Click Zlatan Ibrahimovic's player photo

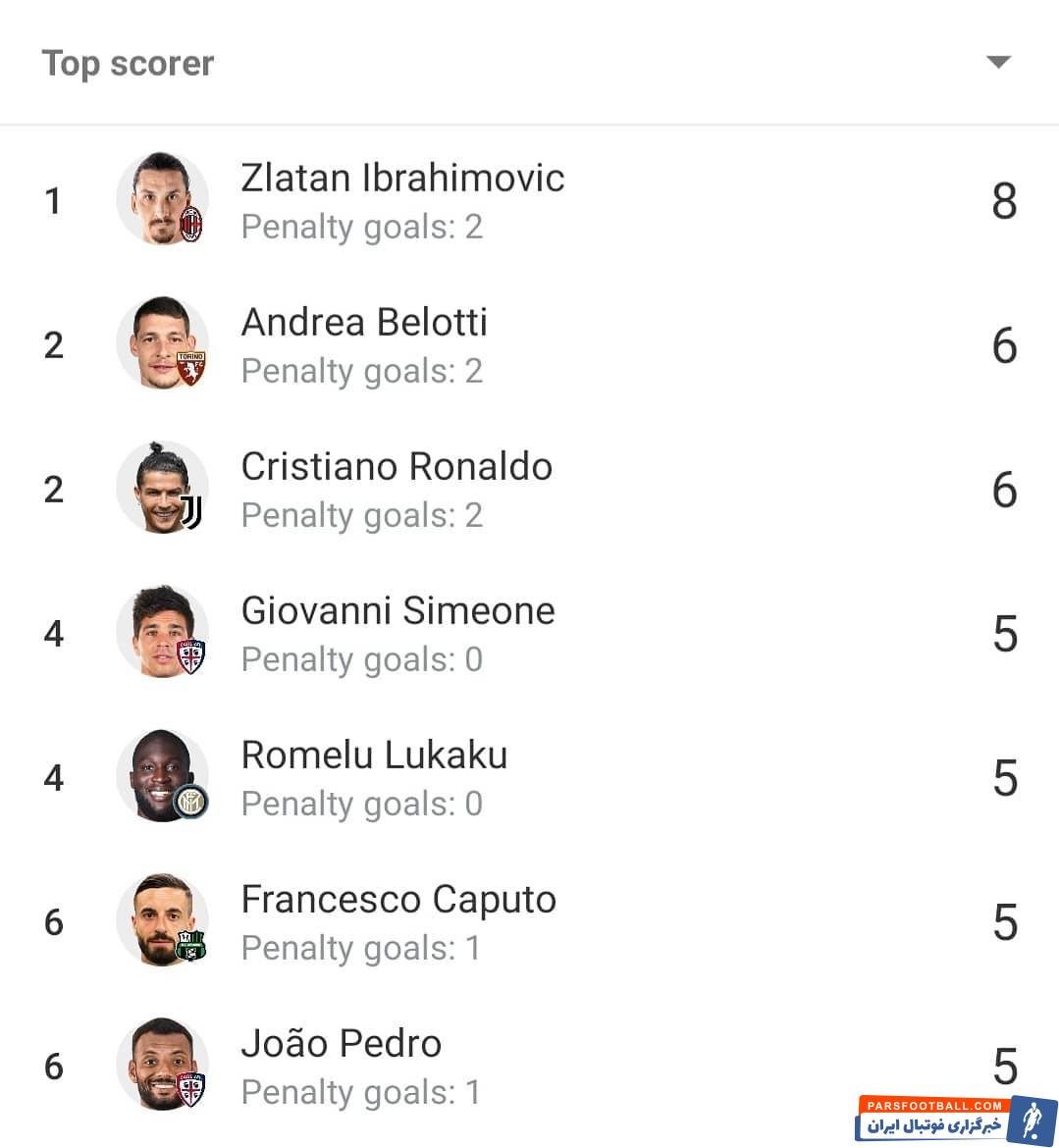point(163,198)
